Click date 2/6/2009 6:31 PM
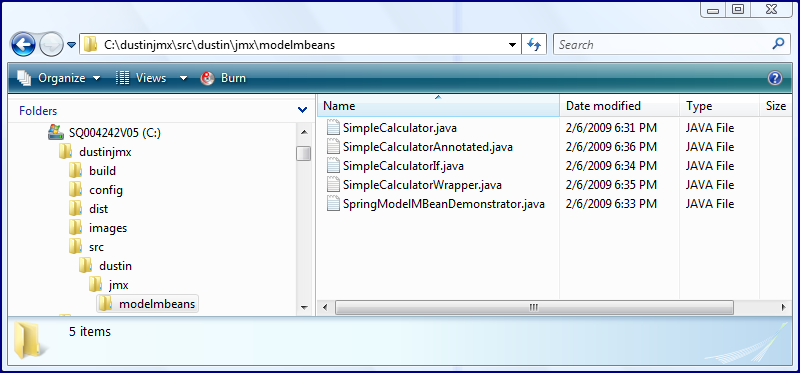 (611, 128)
